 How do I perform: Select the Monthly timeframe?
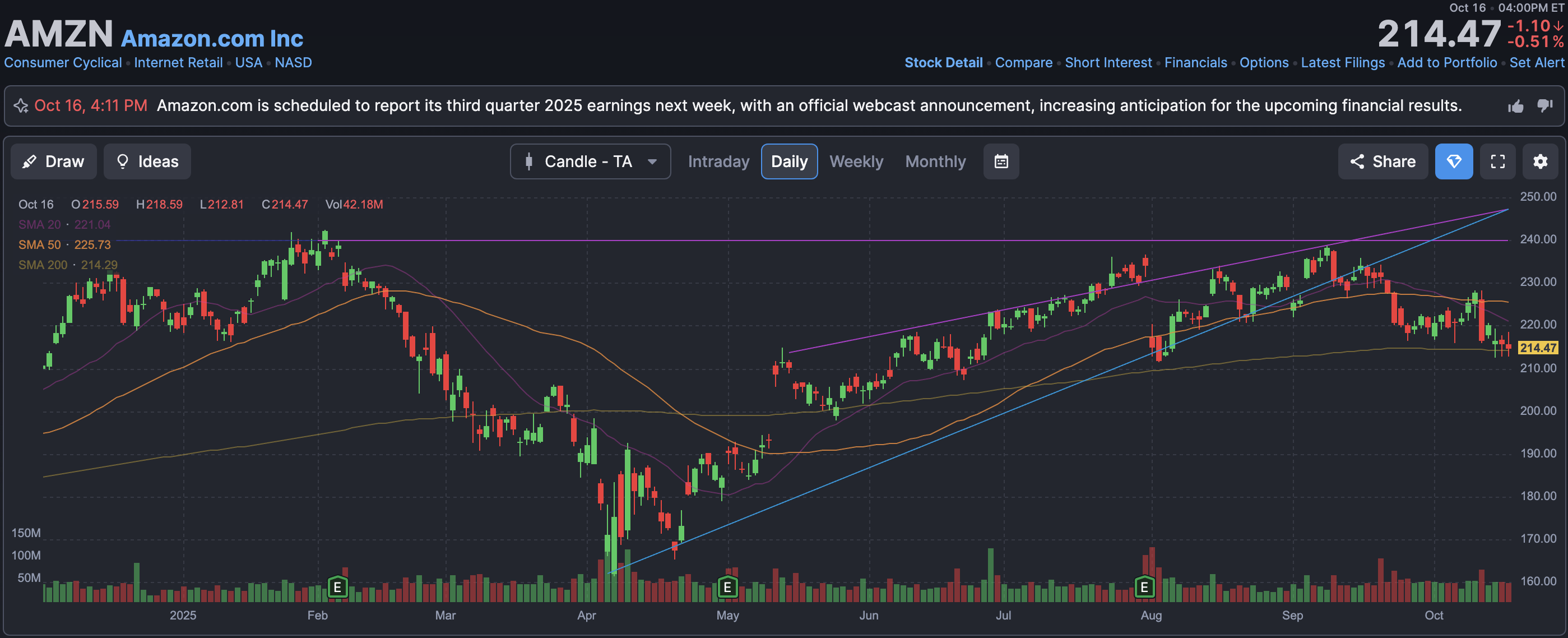coord(935,161)
